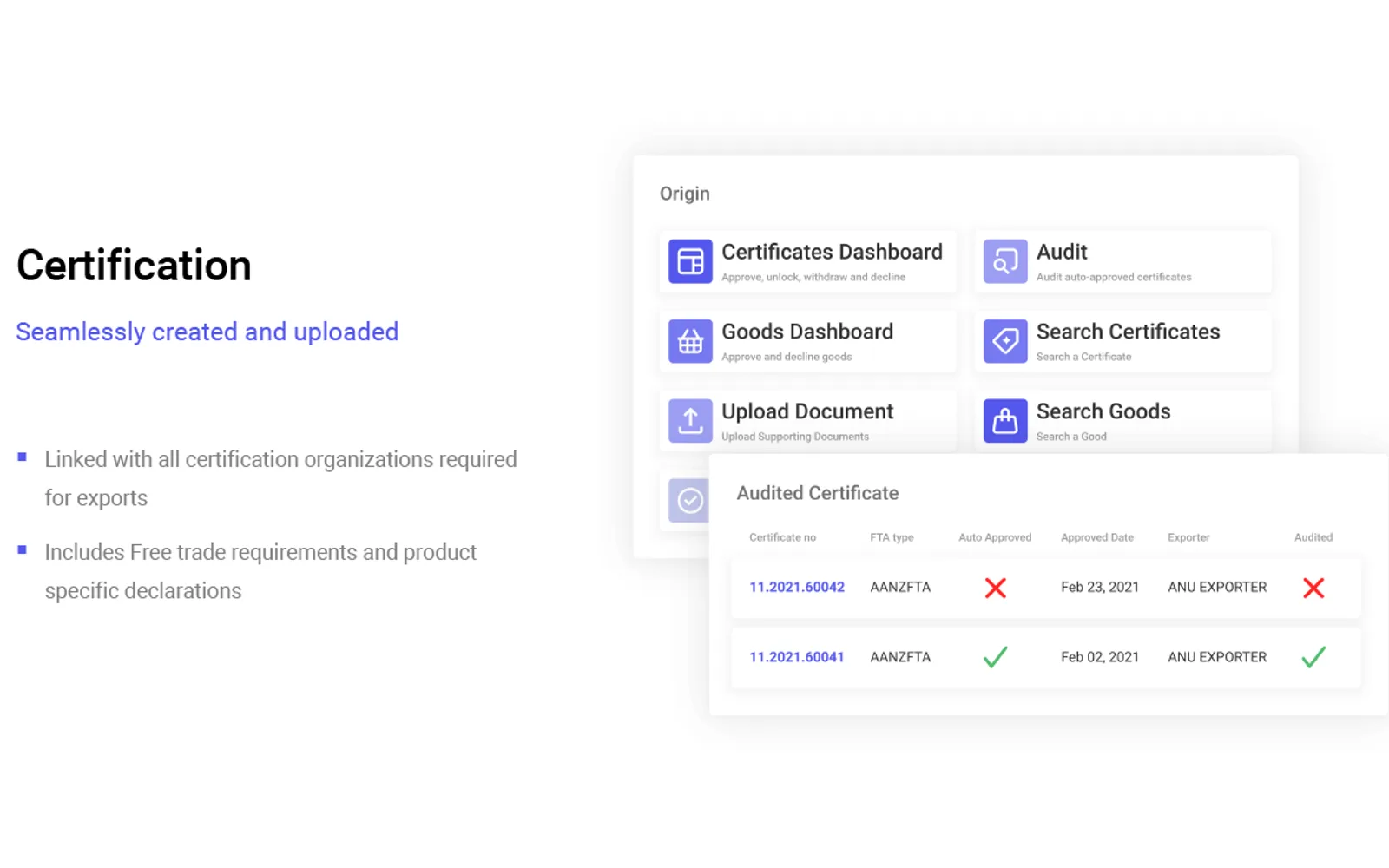Open Search Goods title

point(1103,411)
